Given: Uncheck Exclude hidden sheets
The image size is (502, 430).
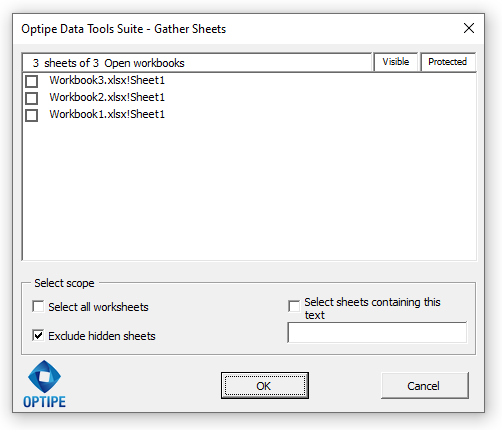Looking at the screenshot, I should point(38,335).
